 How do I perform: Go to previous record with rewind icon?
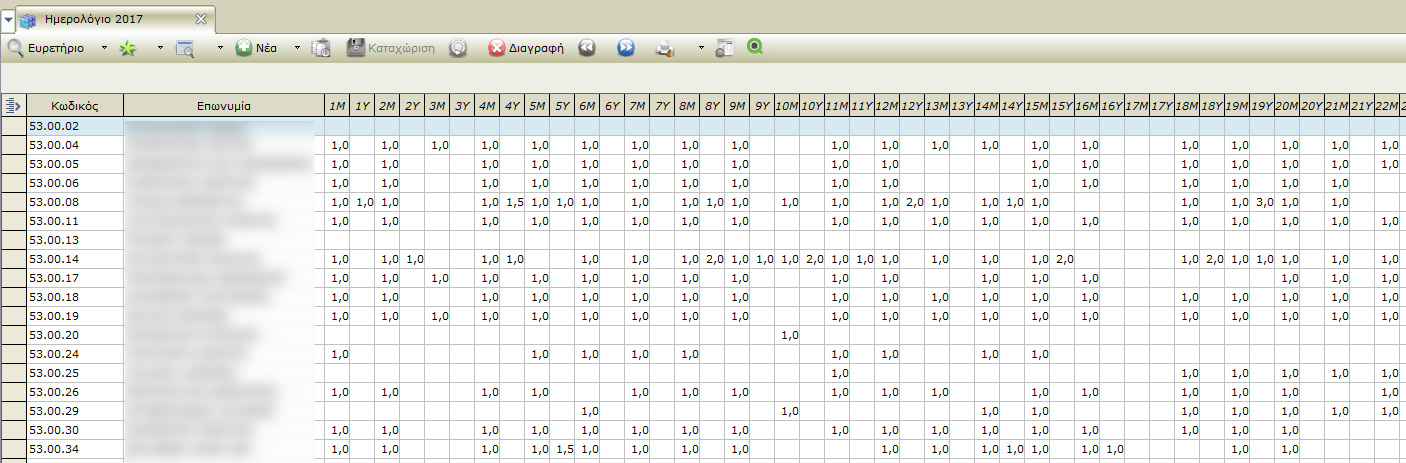point(587,48)
